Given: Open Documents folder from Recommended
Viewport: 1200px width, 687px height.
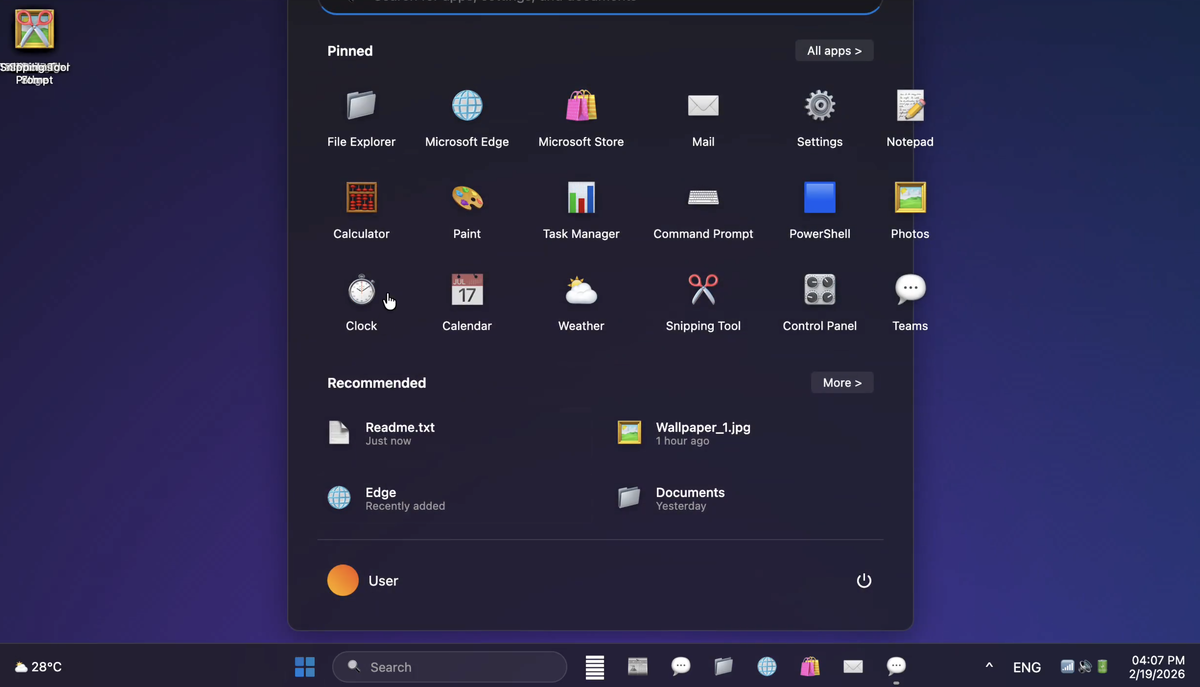Looking at the screenshot, I should [747, 498].
